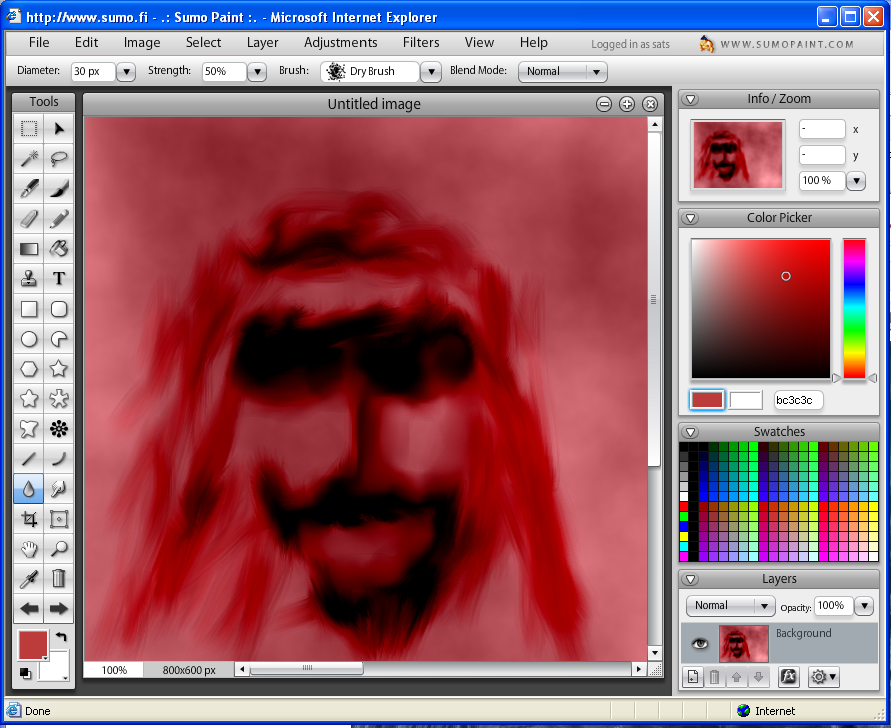The width and height of the screenshot is (891, 728).
Task: Swap foreground and background colors
Action: point(61,637)
